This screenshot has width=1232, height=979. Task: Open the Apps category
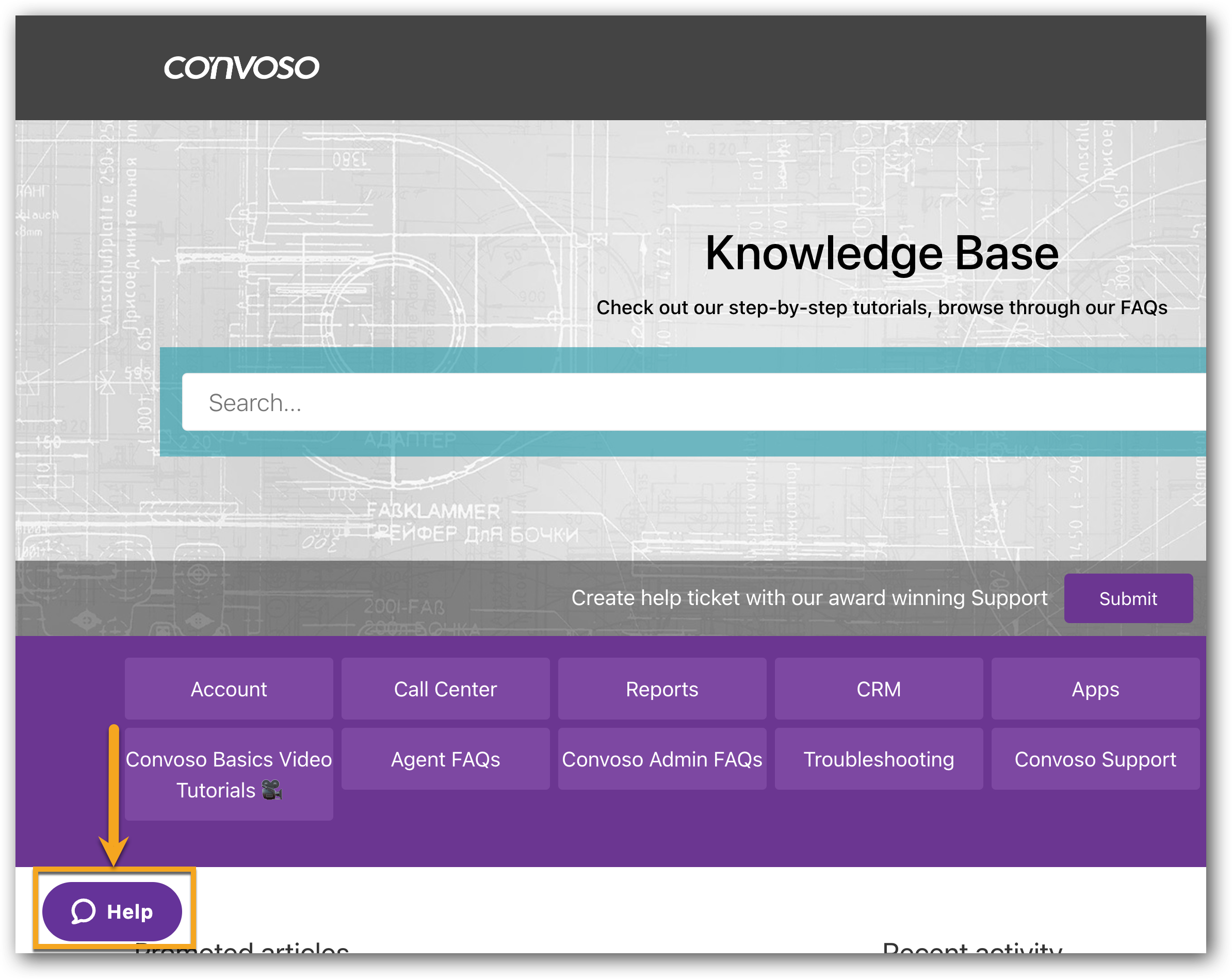[x=1095, y=689]
